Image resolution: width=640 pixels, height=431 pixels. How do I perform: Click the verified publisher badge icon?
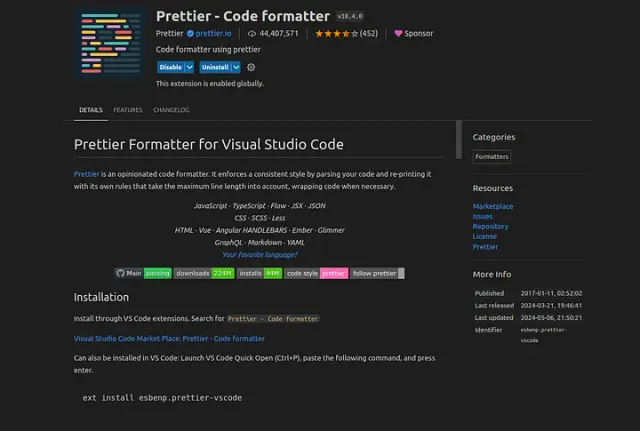point(190,33)
